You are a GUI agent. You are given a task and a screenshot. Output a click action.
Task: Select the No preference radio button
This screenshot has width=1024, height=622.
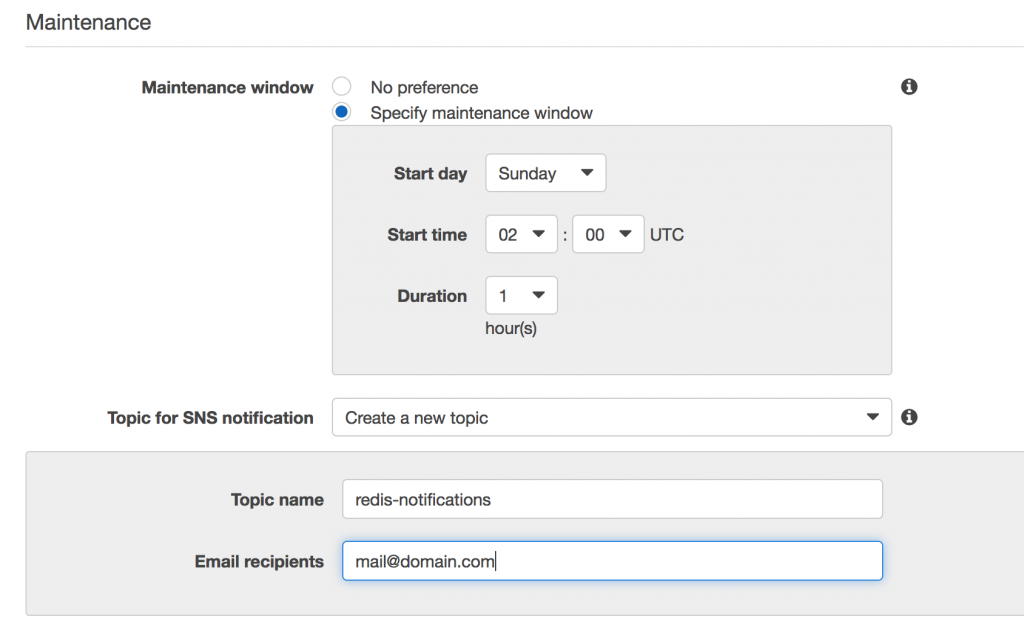(x=342, y=87)
